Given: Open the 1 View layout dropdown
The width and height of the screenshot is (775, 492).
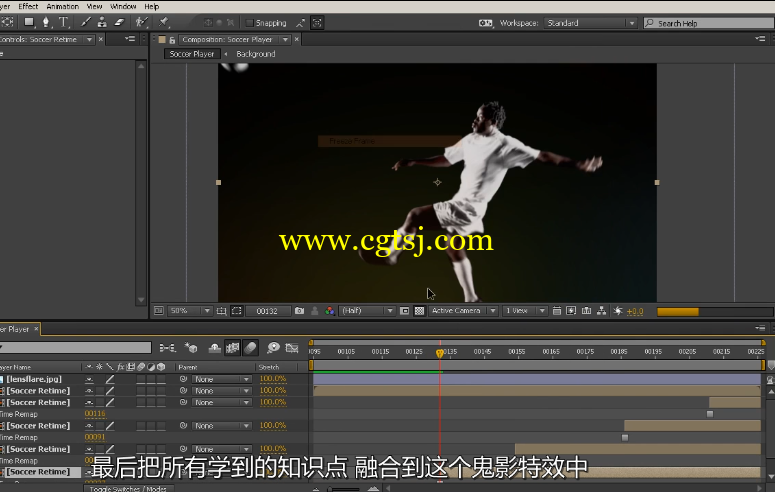Looking at the screenshot, I should pos(525,311).
